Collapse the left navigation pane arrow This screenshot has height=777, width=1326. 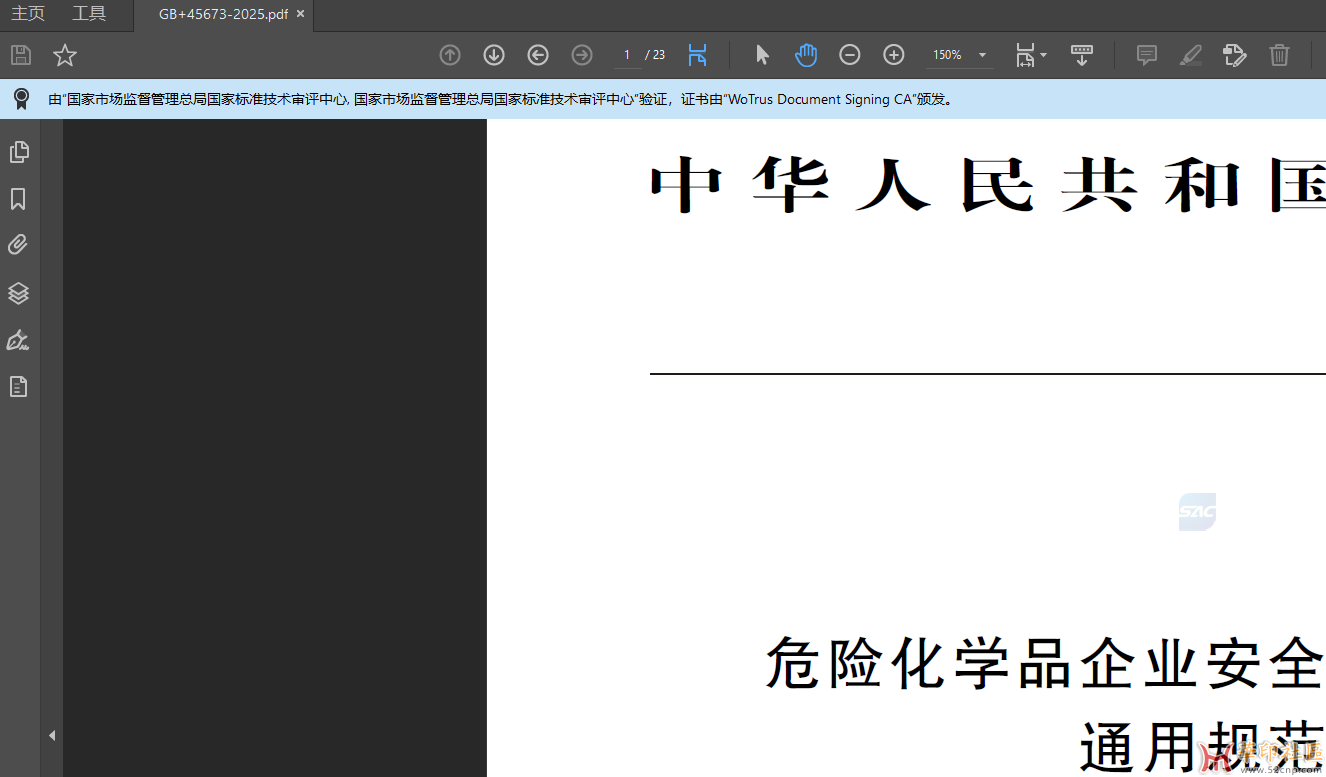pyautogui.click(x=52, y=735)
